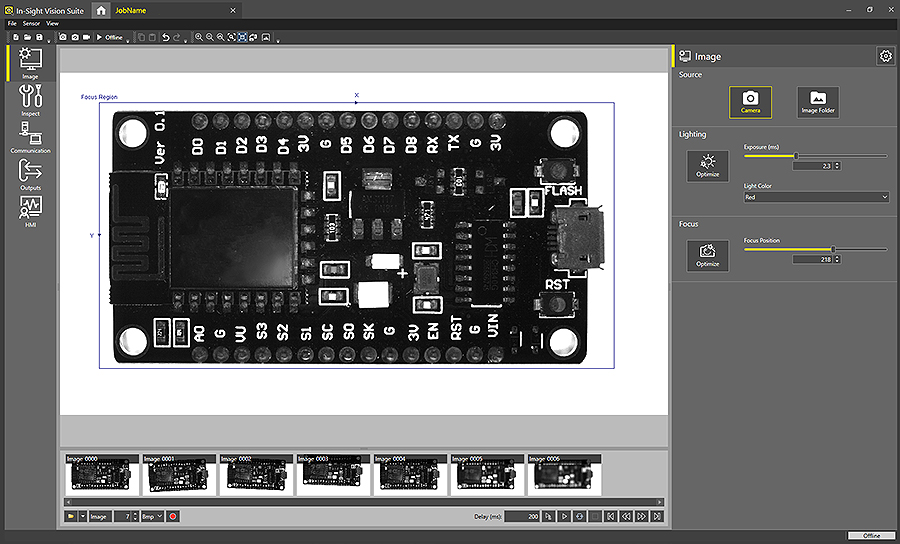The height and width of the screenshot is (544, 900).
Task: Click Optimize under Focus
Action: coord(707,255)
